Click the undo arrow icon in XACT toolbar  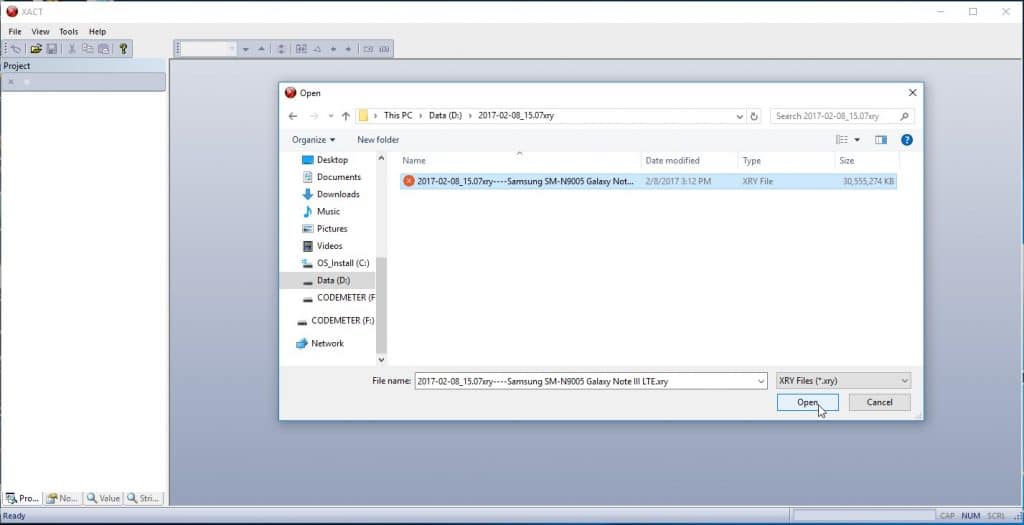16,49
